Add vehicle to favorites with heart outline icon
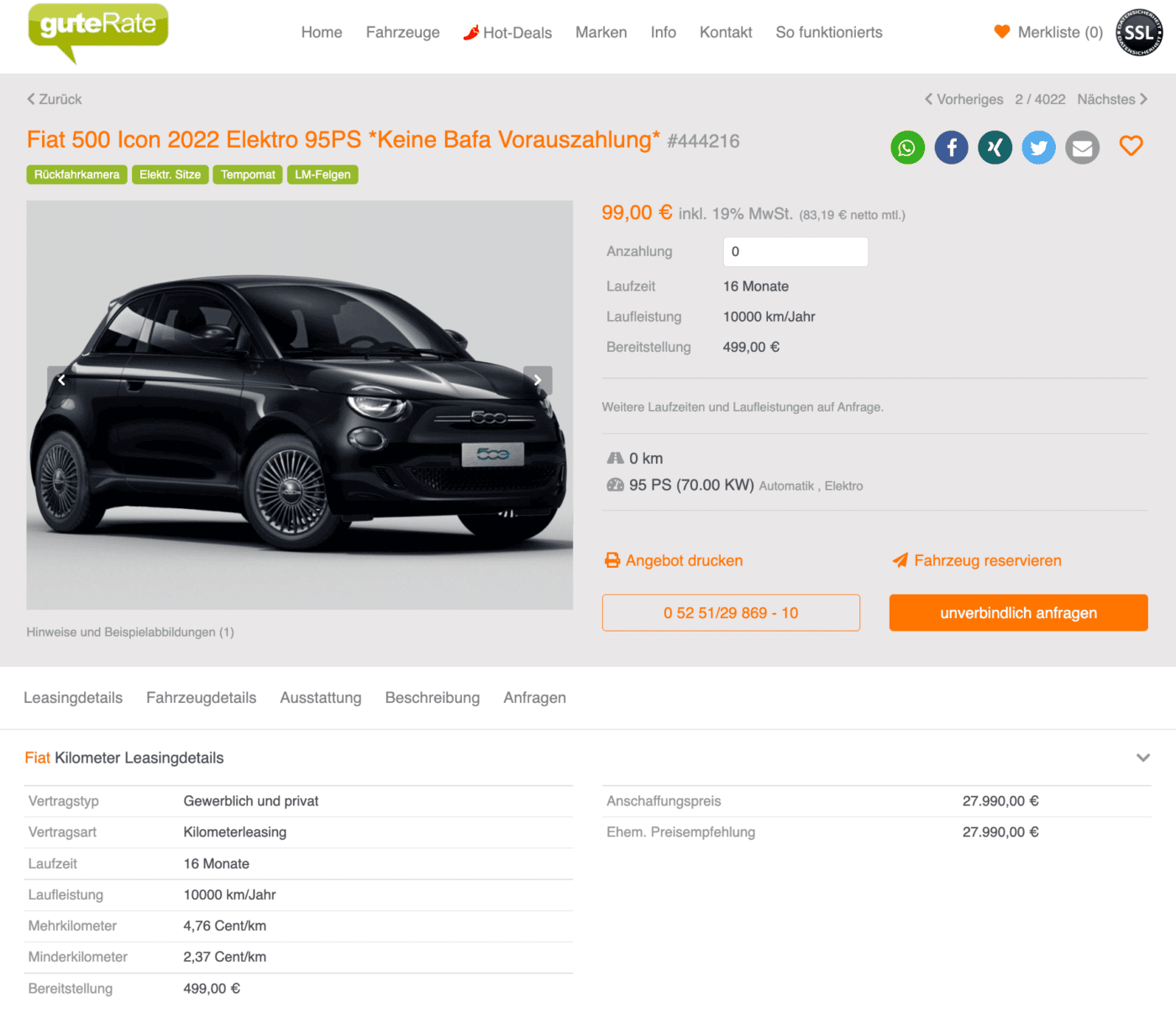This screenshot has height=1023, width=1176. pyautogui.click(x=1131, y=146)
